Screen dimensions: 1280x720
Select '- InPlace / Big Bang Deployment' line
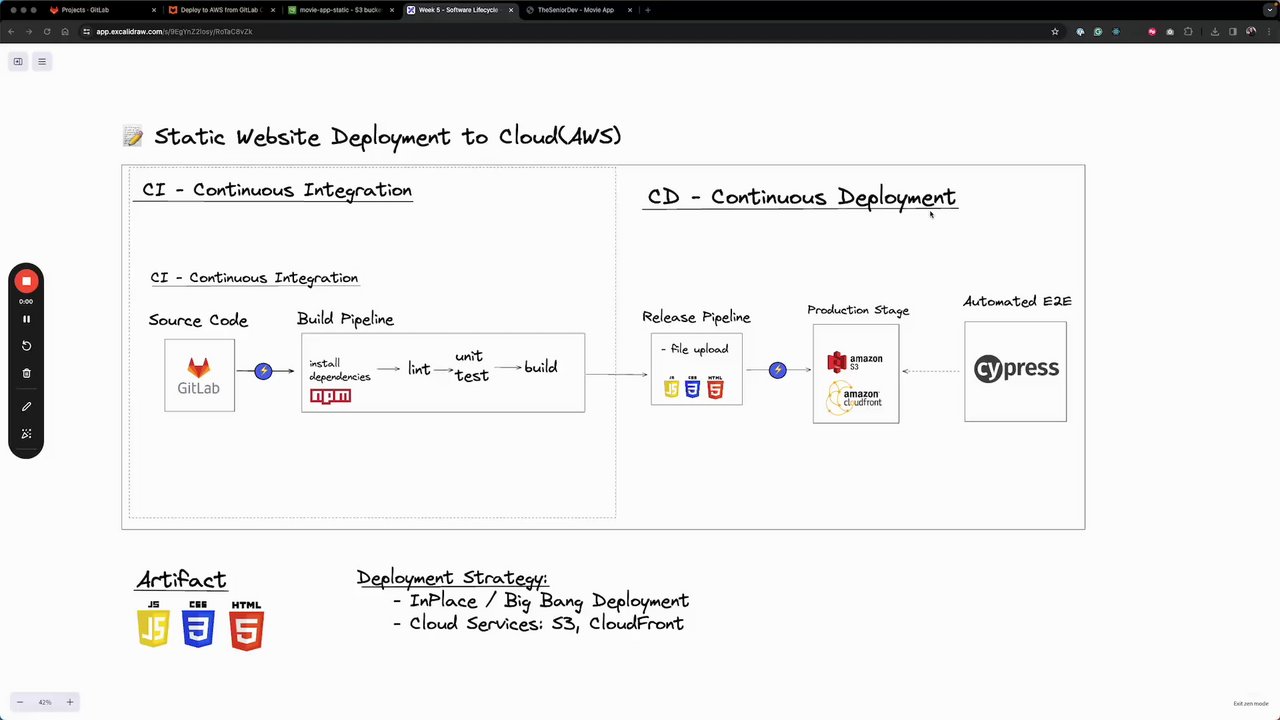[x=541, y=601]
